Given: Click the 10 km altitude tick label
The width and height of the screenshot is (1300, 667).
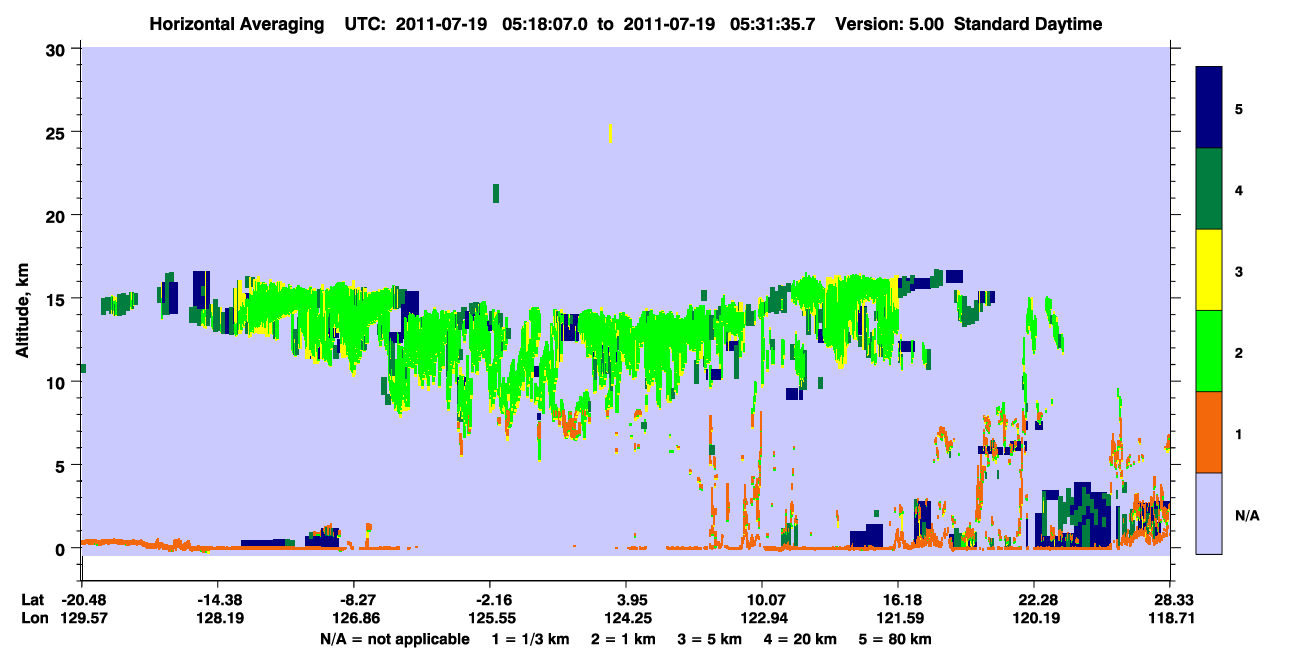Looking at the screenshot, I should click(x=56, y=382).
